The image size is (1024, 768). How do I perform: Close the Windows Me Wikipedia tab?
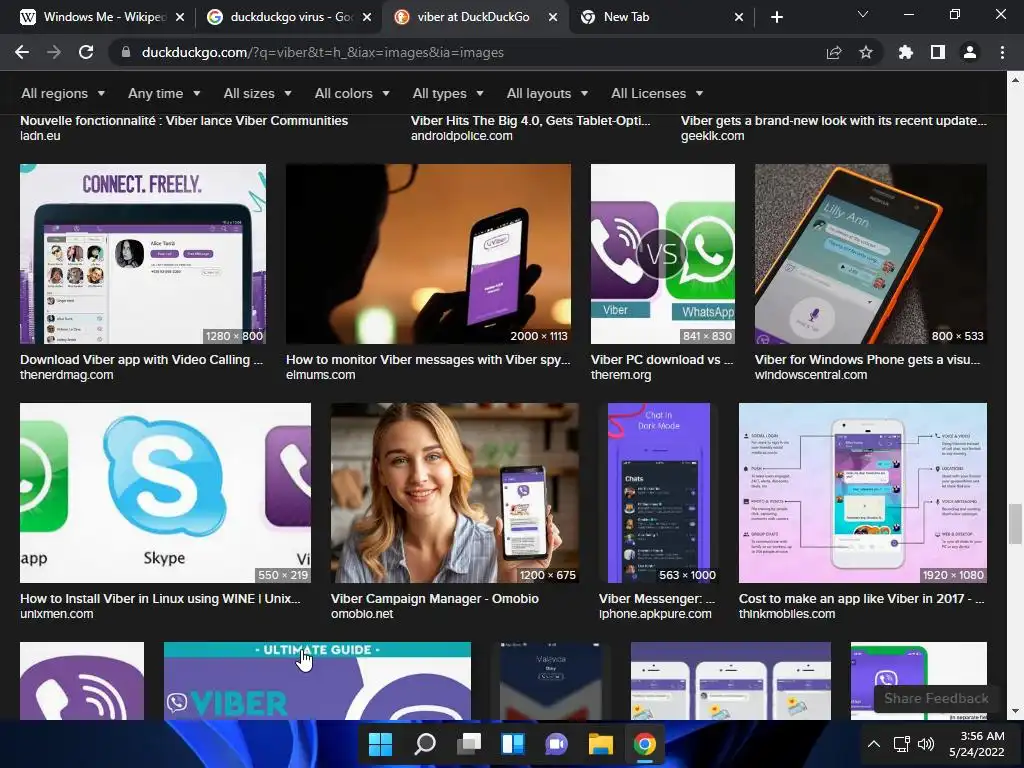180,17
